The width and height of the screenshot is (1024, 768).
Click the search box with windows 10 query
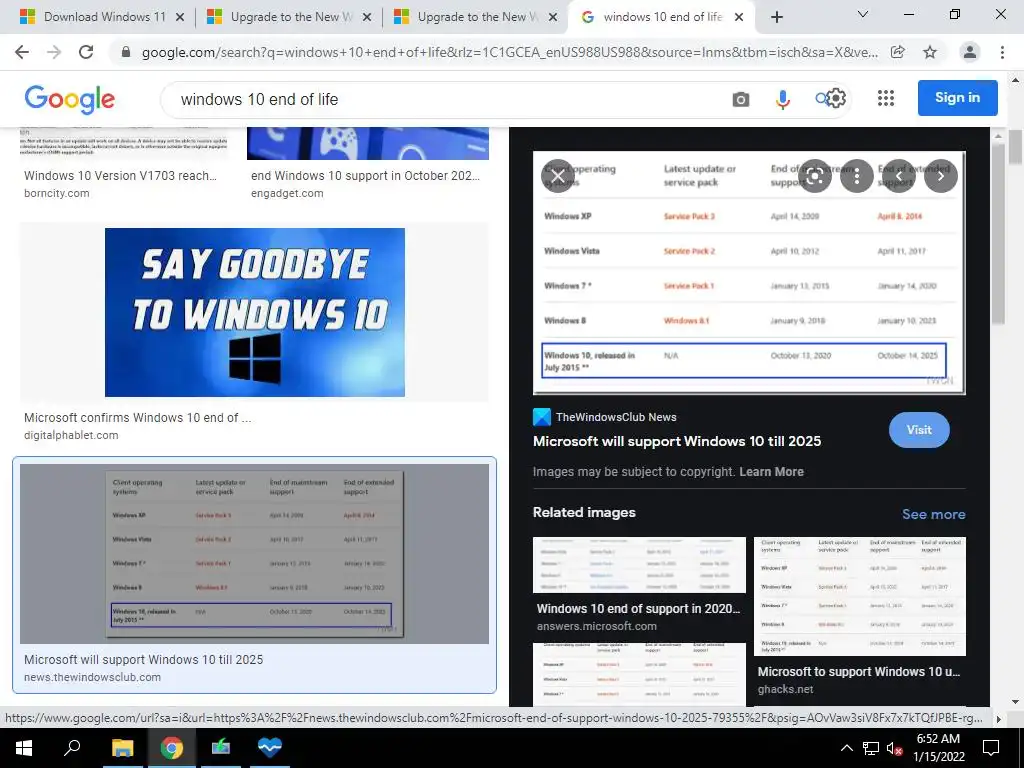coord(444,99)
